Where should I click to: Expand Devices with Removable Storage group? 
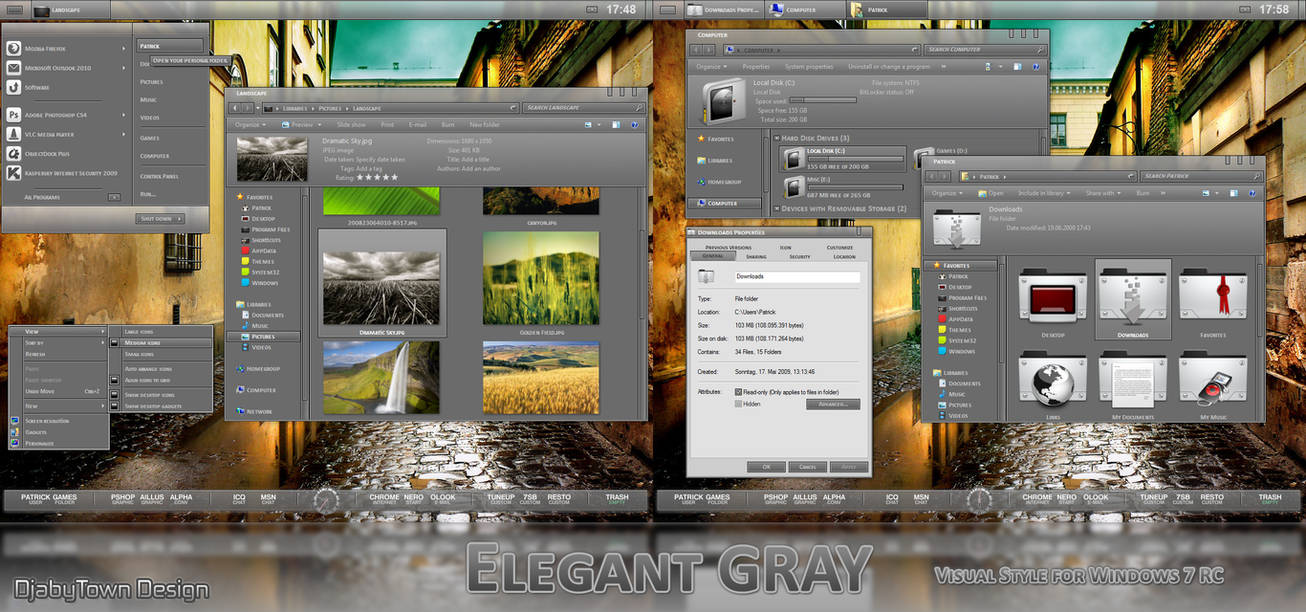tap(778, 209)
